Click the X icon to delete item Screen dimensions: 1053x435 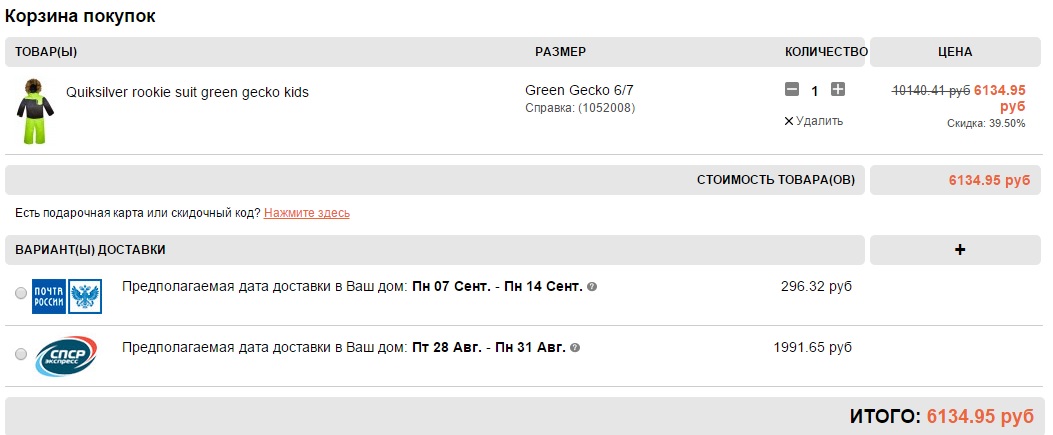[788, 121]
